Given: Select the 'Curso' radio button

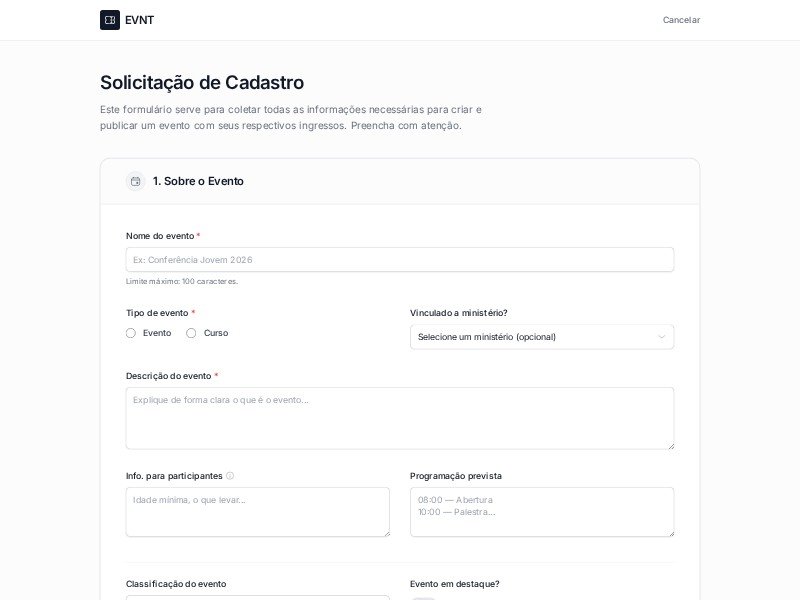Looking at the screenshot, I should point(191,333).
